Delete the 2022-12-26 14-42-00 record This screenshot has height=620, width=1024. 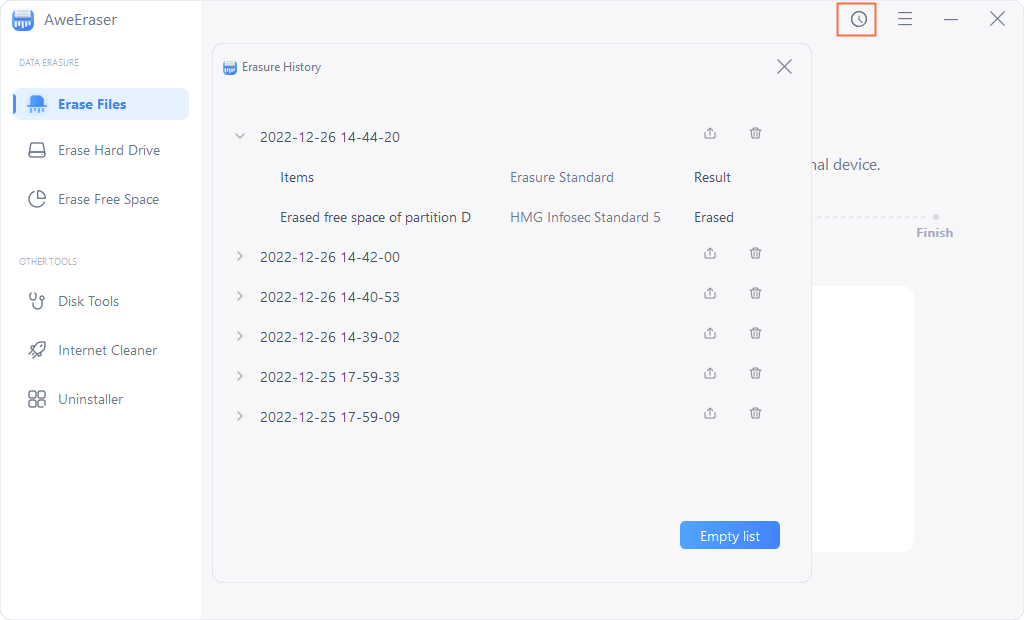pyautogui.click(x=755, y=253)
